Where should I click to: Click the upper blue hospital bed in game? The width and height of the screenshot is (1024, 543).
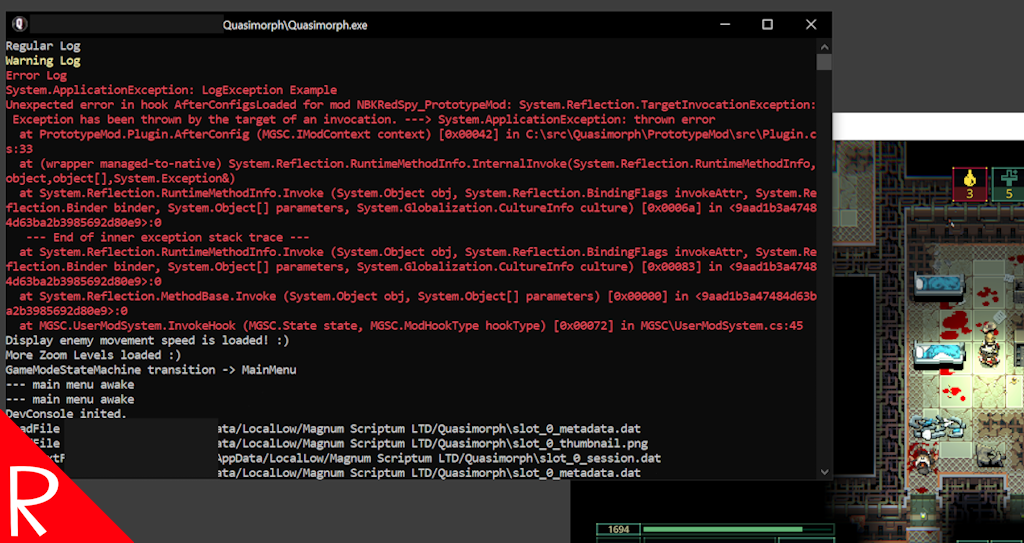pyautogui.click(x=939, y=286)
